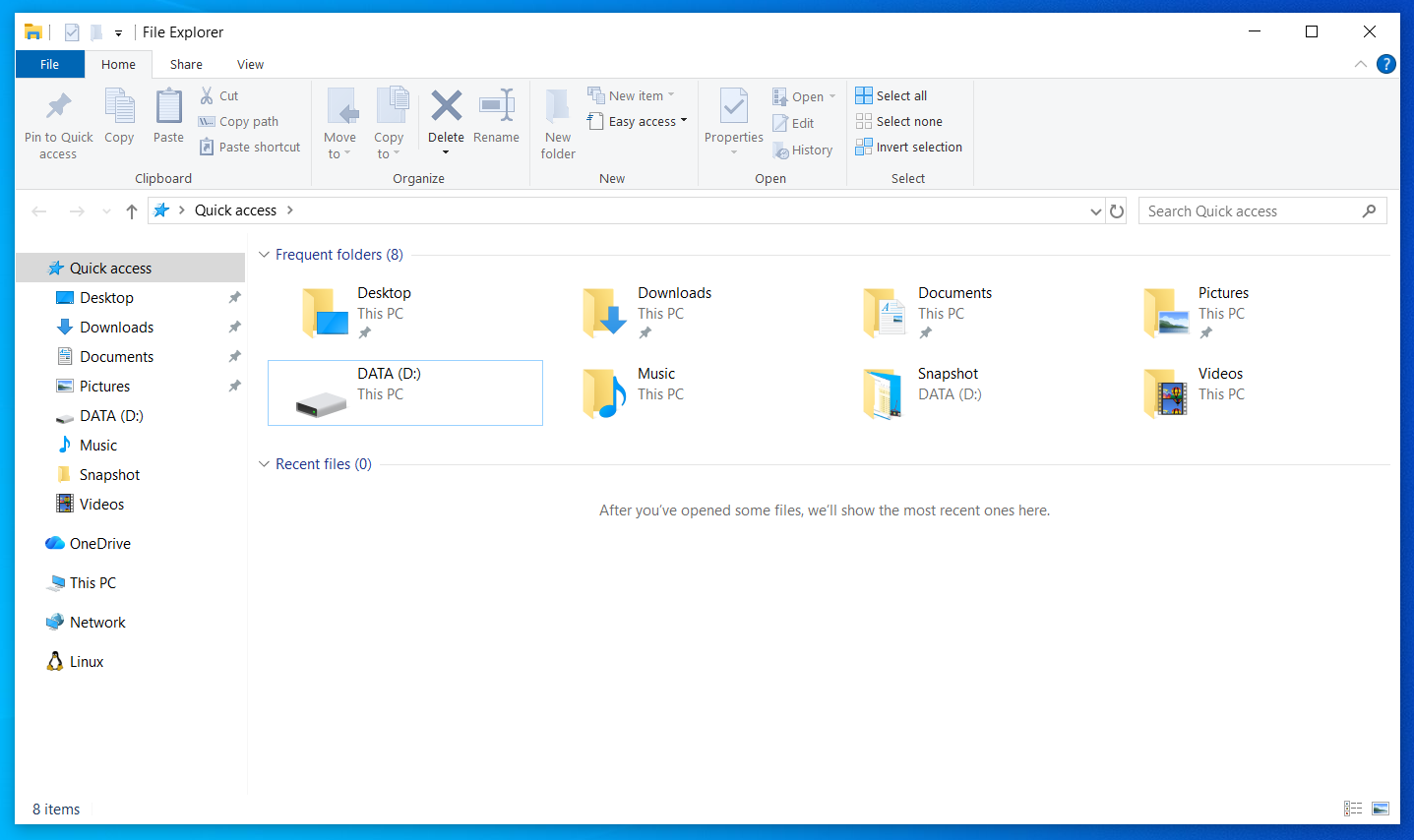The height and width of the screenshot is (840, 1414).
Task: Click Select all
Action: [891, 95]
